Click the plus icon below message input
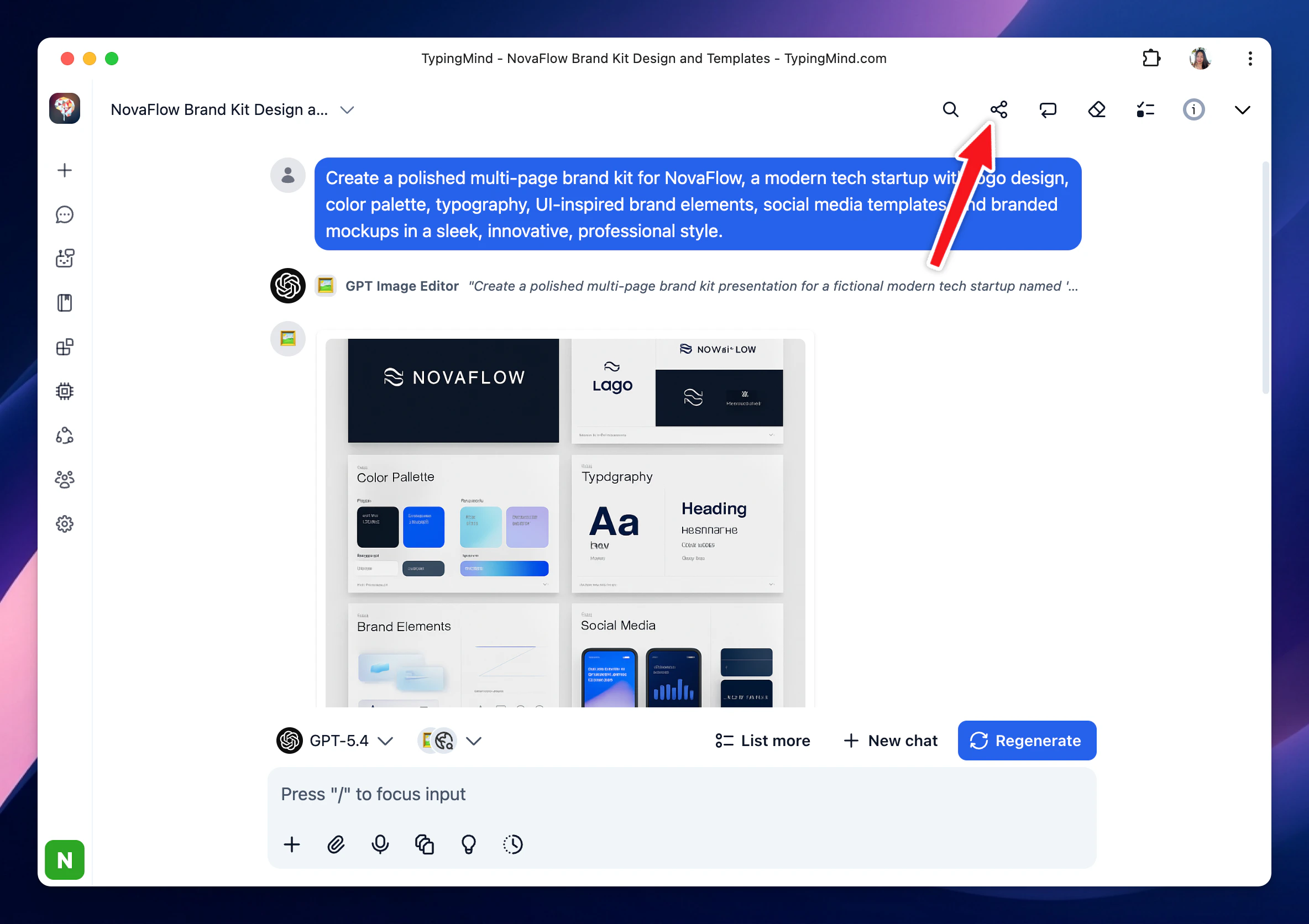Image resolution: width=1309 pixels, height=924 pixels. click(x=292, y=844)
